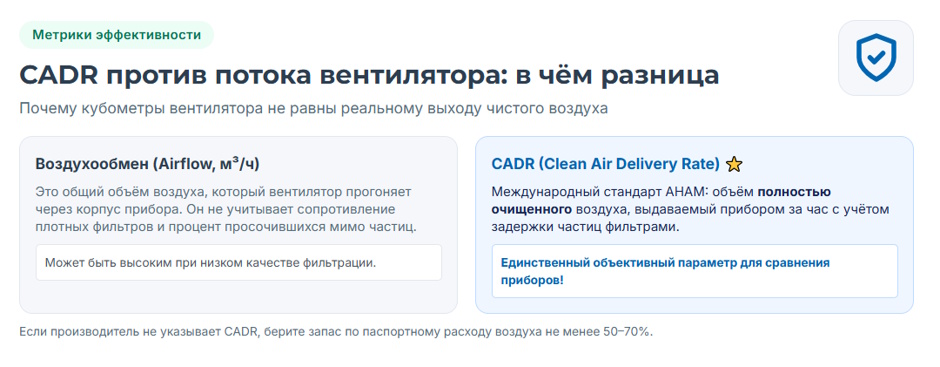
Task: Select the 'Метрики эффективности' green badge
Action: (x=116, y=35)
